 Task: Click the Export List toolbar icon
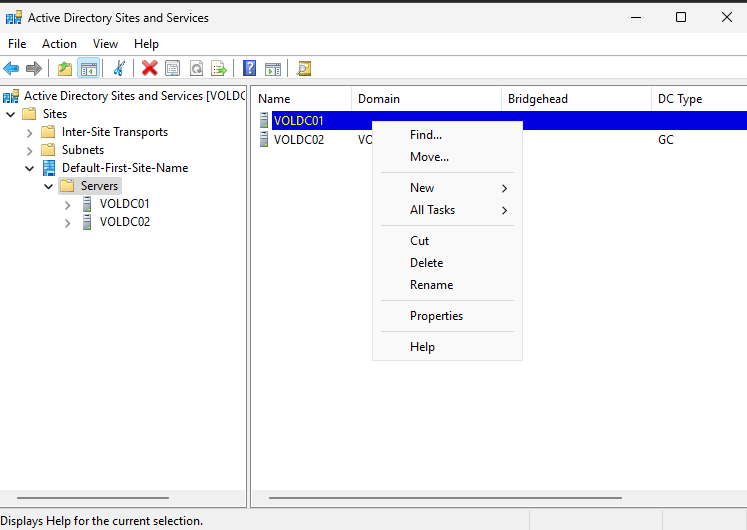click(x=219, y=68)
